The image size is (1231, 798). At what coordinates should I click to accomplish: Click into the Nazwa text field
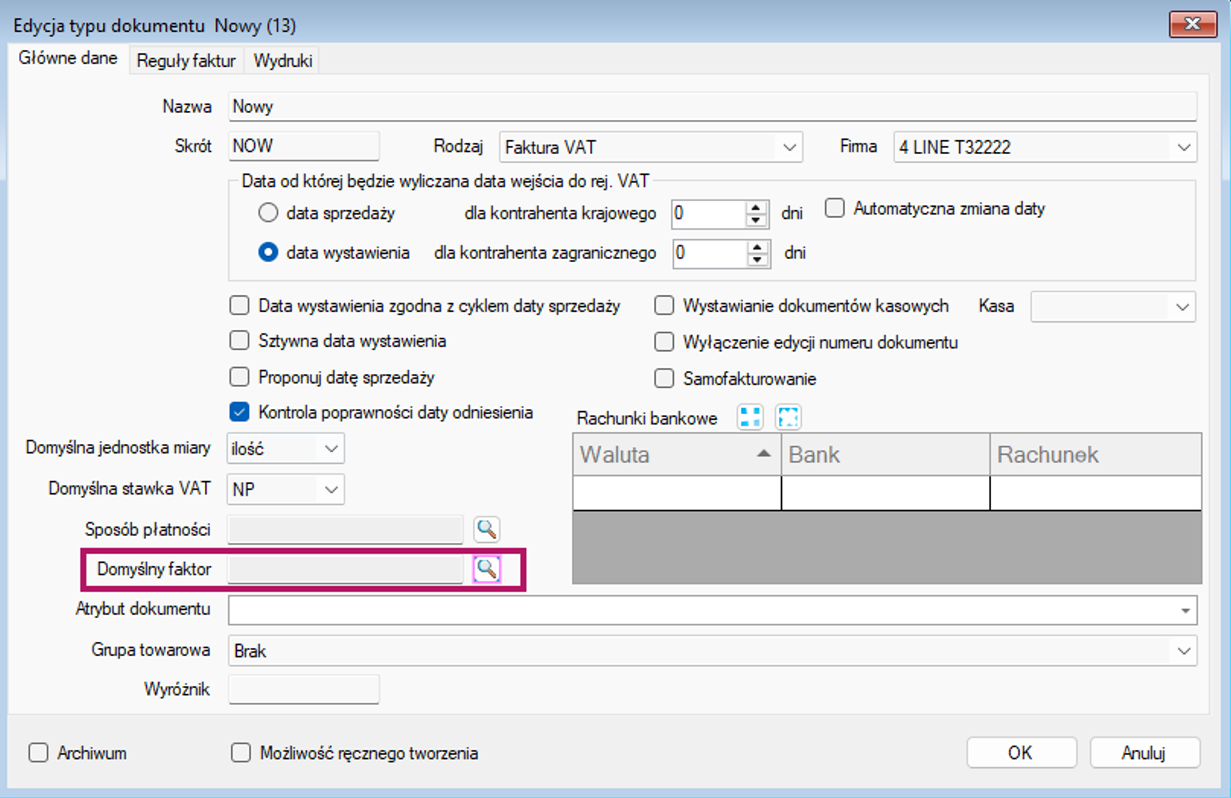pyautogui.click(x=712, y=106)
